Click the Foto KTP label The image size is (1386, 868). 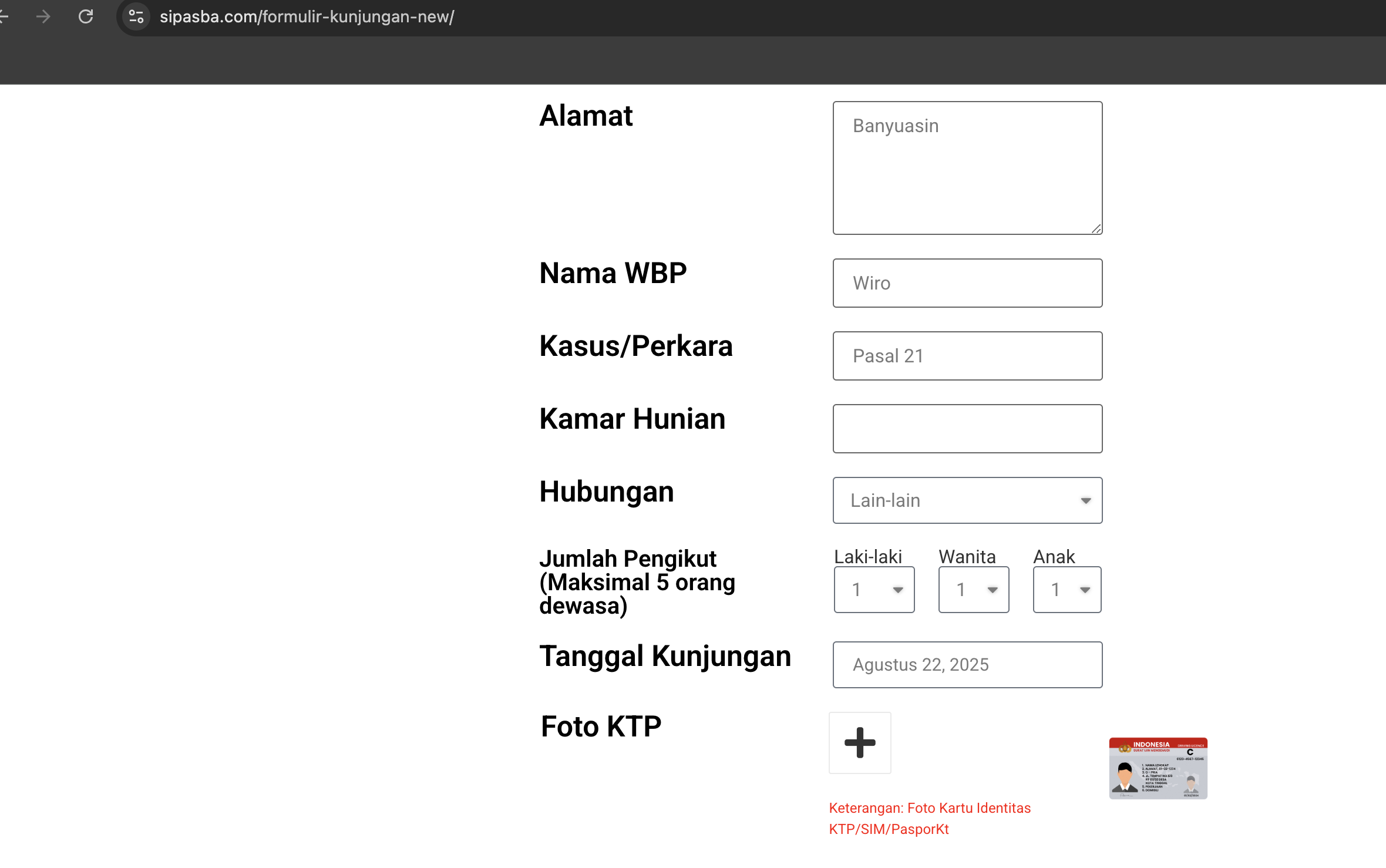click(600, 726)
